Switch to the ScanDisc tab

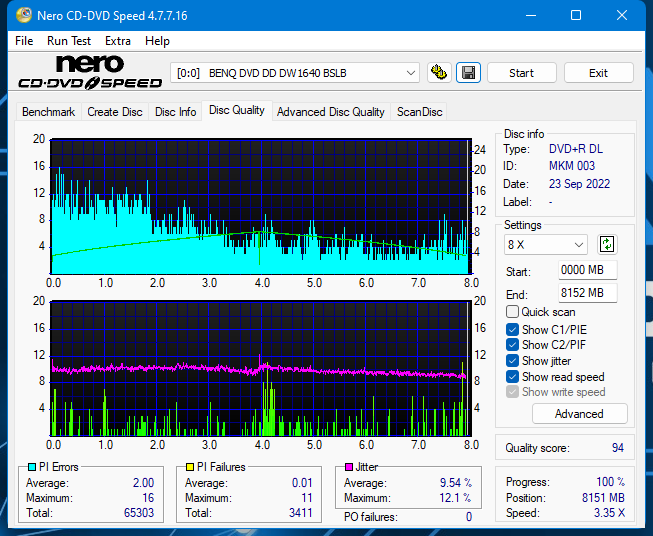pyautogui.click(x=419, y=112)
